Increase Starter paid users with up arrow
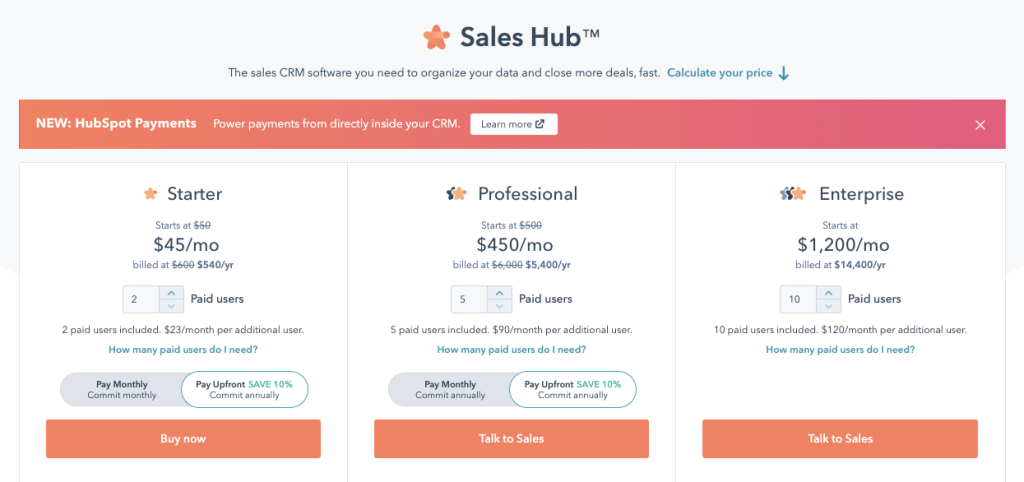Screen dimensions: 1024x482 point(171,293)
